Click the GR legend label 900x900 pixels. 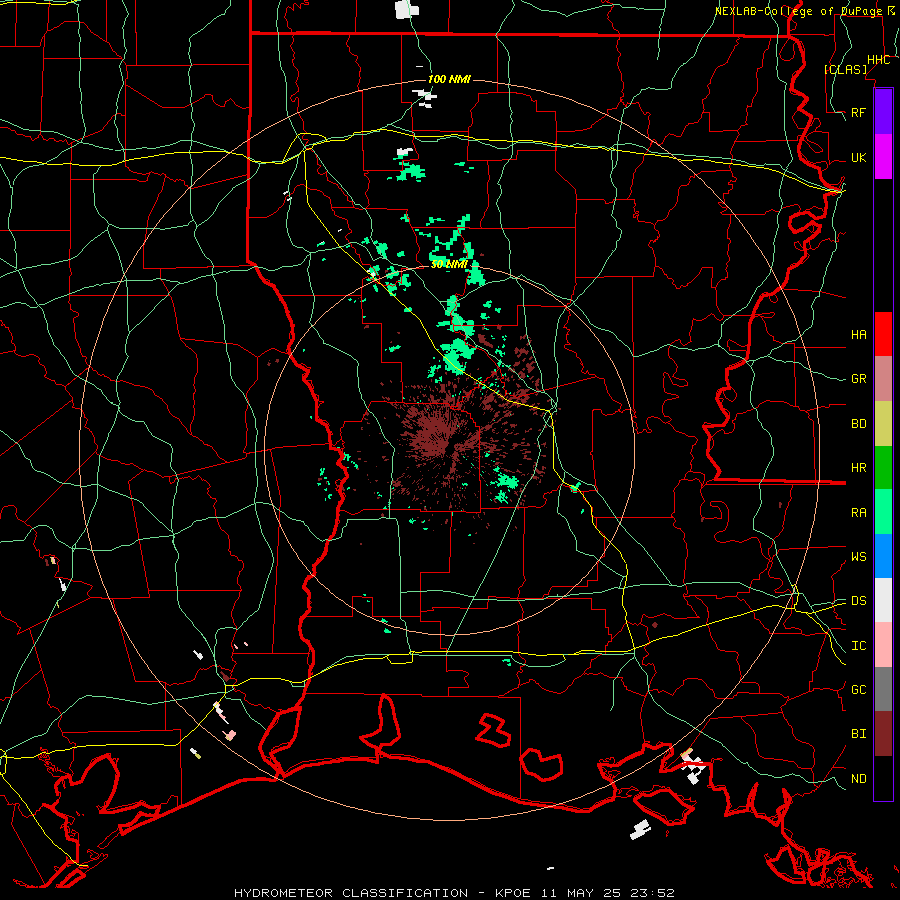coord(858,379)
